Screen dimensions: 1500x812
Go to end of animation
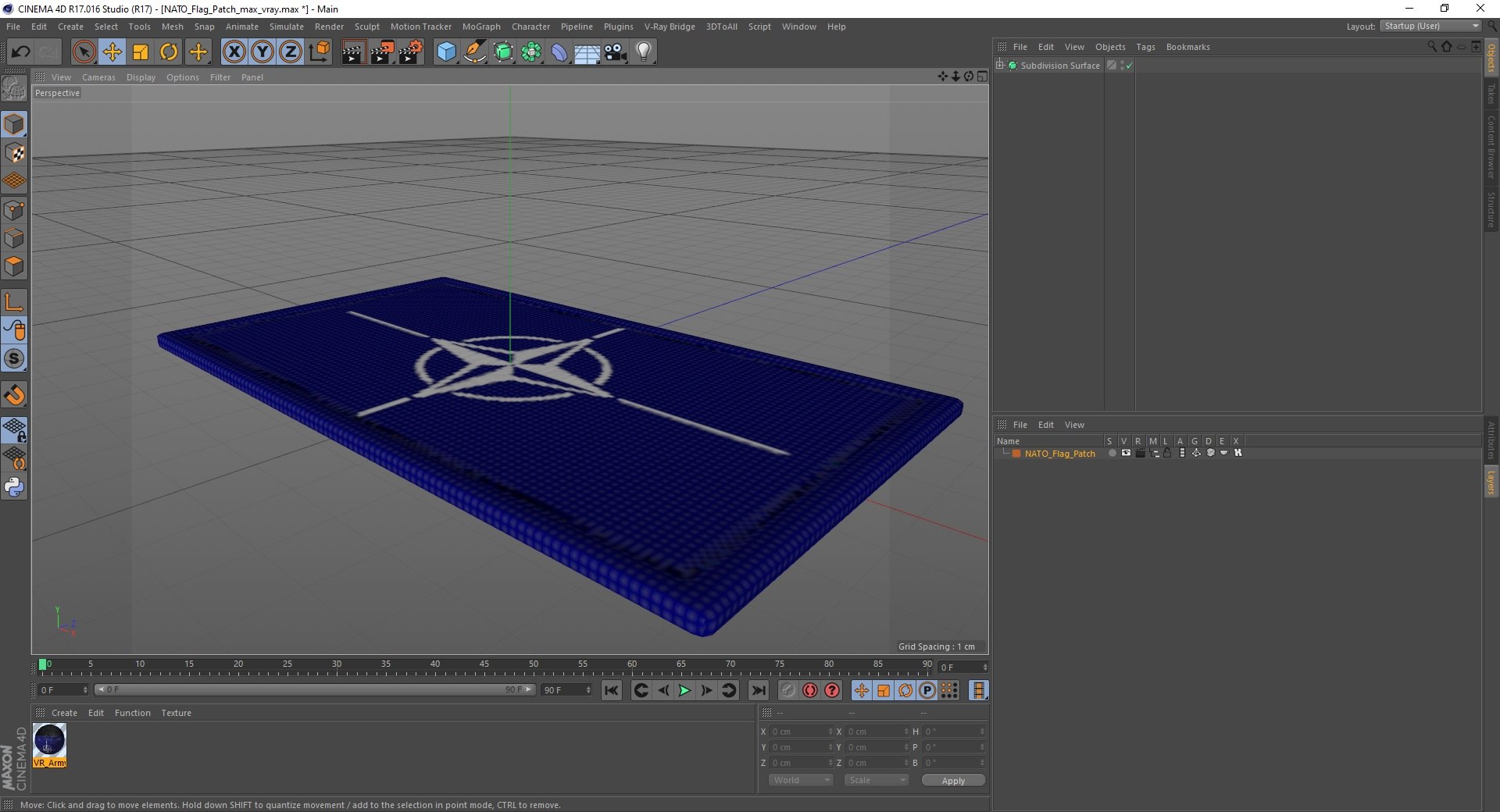(758, 690)
